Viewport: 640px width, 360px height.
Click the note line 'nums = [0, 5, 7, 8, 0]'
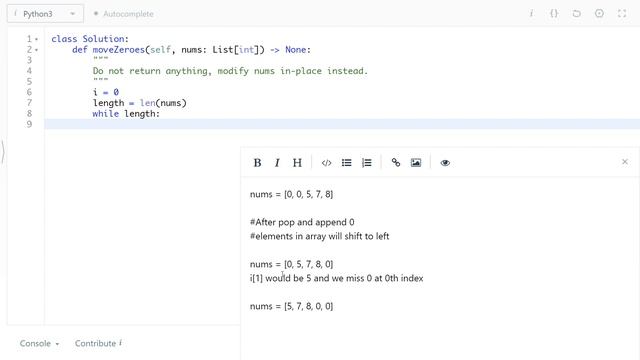pyautogui.click(x=291, y=264)
